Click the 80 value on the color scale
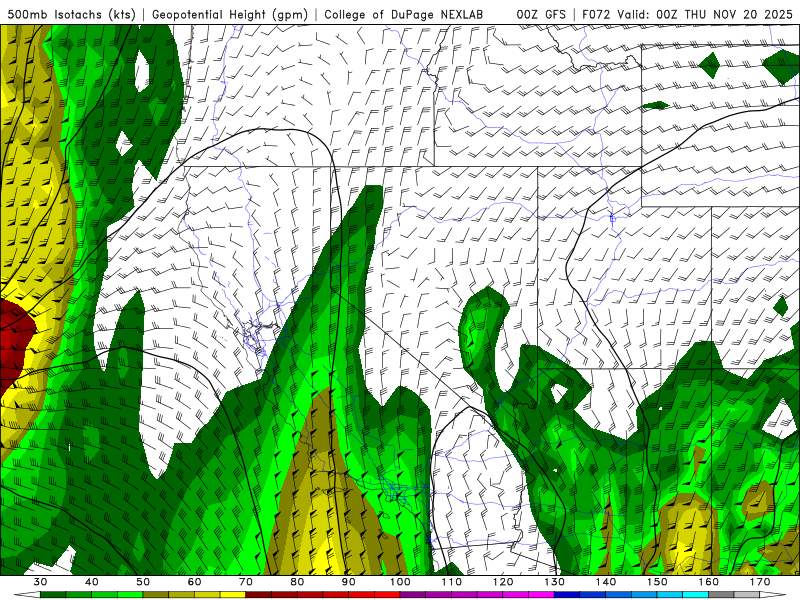The width and height of the screenshot is (800, 600). 297,582
